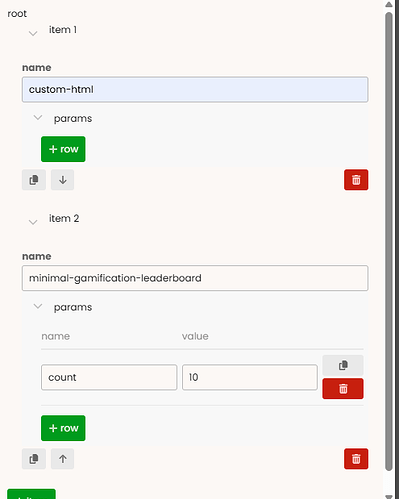399x499 pixels.
Task: Edit the custom-html name field
Action: tap(195, 89)
